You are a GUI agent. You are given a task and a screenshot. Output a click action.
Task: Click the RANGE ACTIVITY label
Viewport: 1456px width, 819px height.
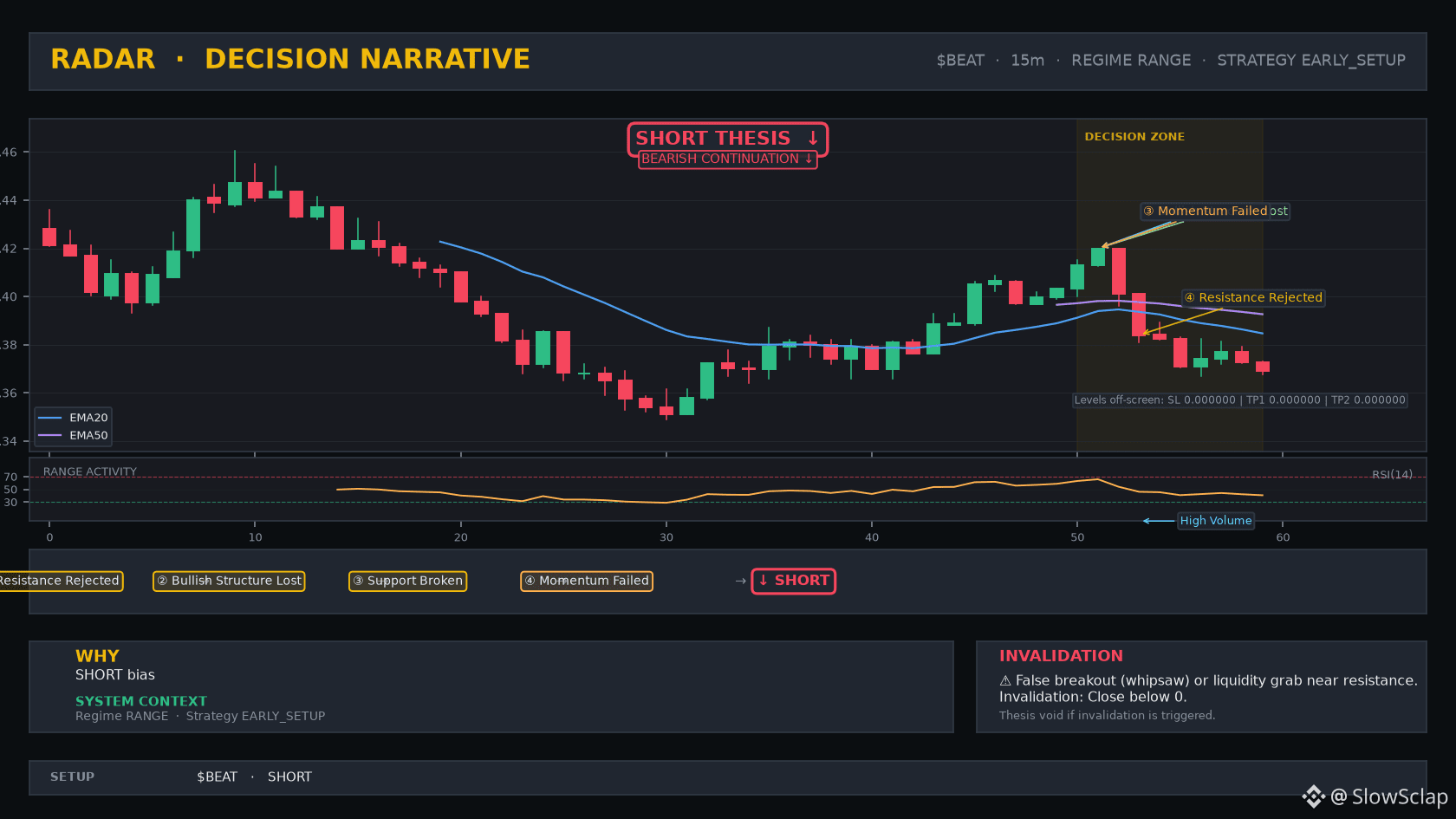click(90, 472)
